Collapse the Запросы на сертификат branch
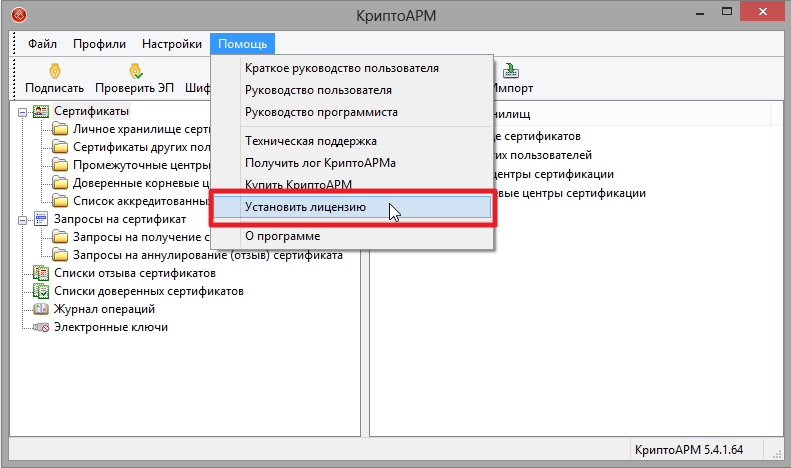Viewport: 791px width, 468px height. click(22, 220)
